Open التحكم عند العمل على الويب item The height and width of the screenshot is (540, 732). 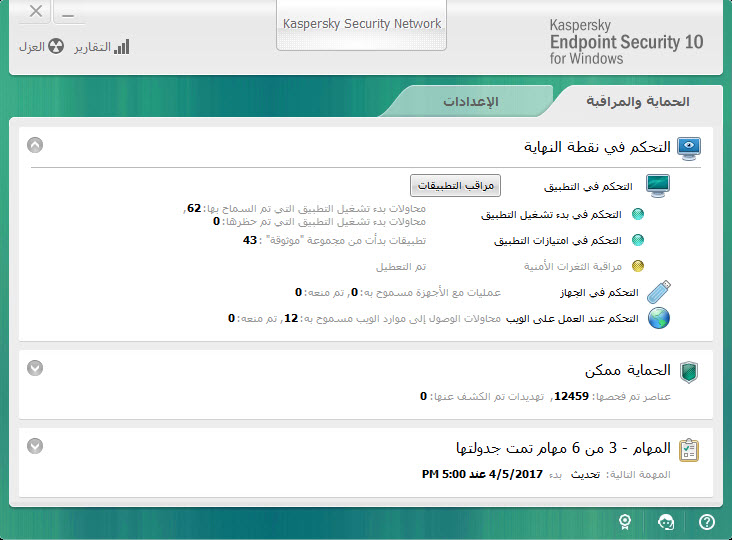tap(572, 319)
